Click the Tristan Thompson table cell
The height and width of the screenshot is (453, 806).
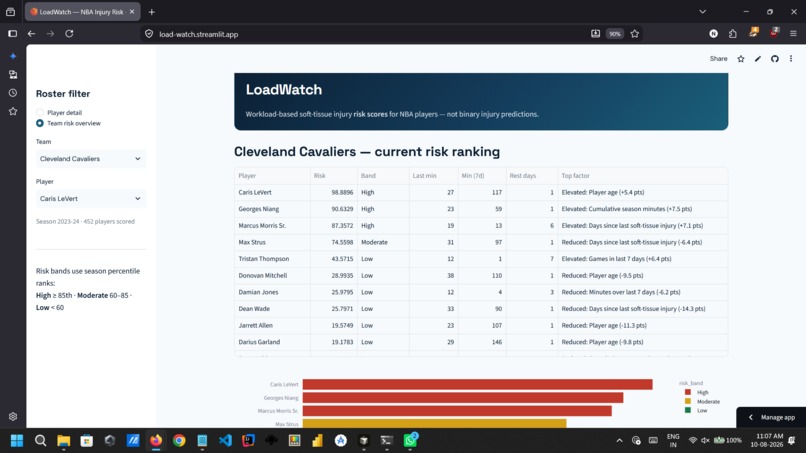tap(272, 259)
